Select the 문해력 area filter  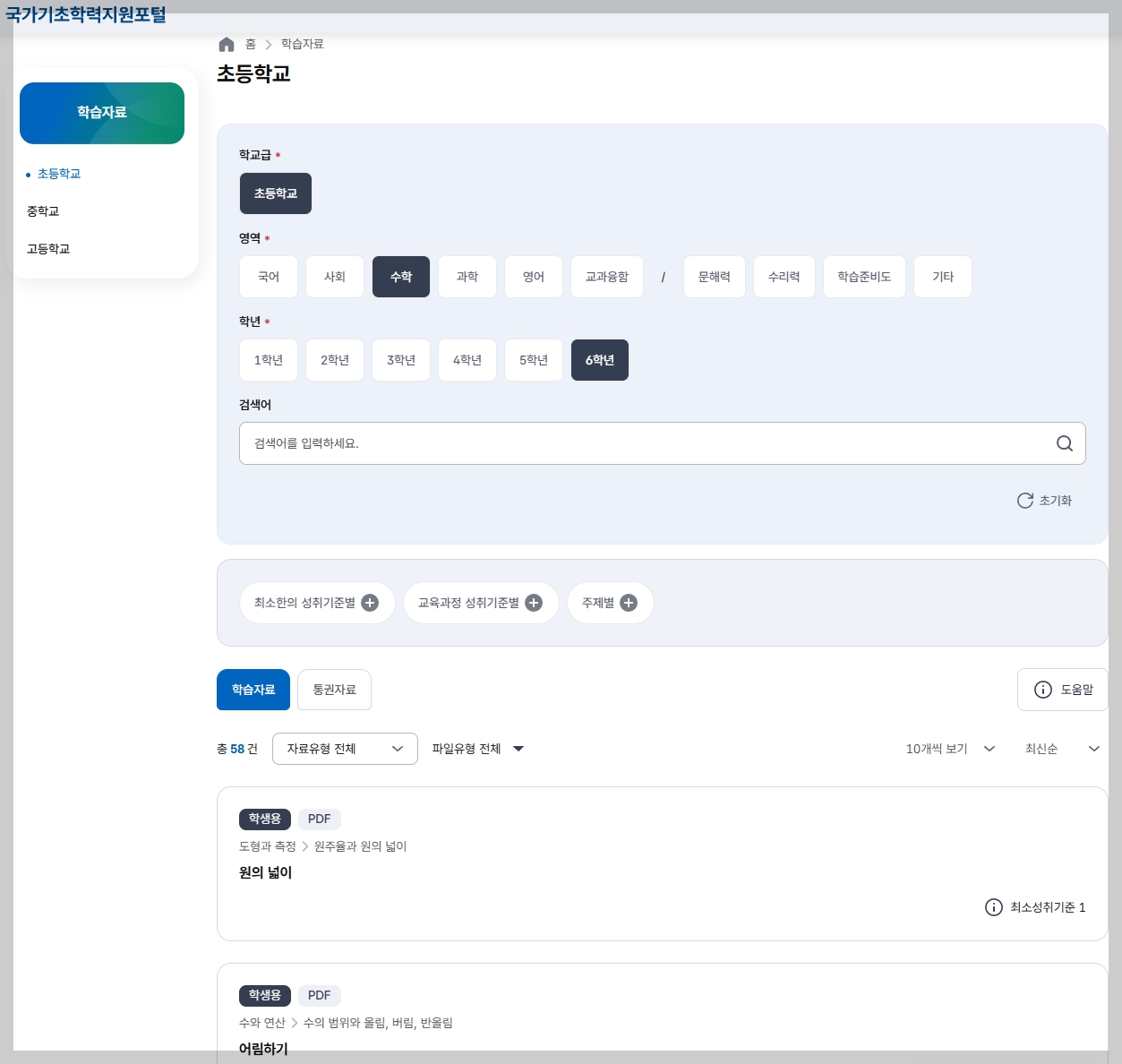715,277
